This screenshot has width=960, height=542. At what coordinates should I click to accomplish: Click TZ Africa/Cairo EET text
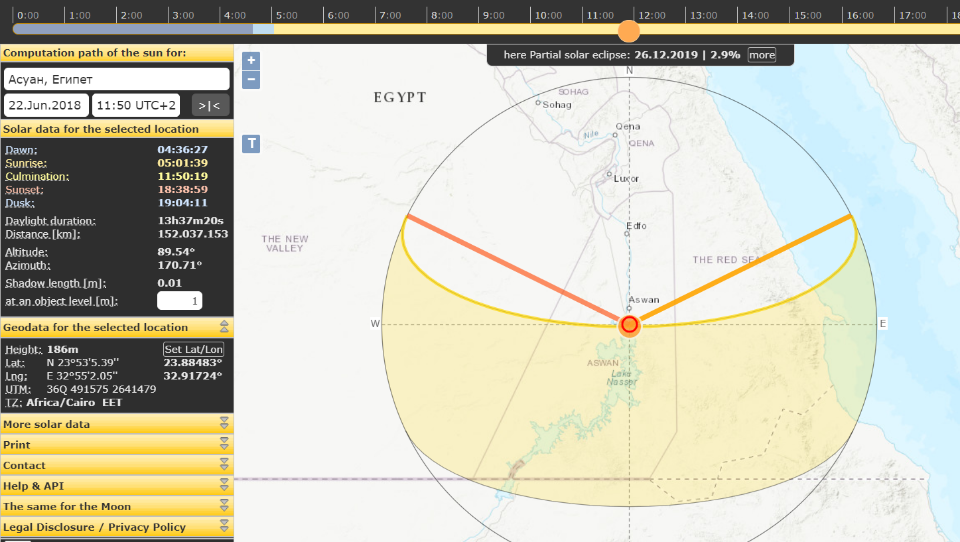coord(74,403)
